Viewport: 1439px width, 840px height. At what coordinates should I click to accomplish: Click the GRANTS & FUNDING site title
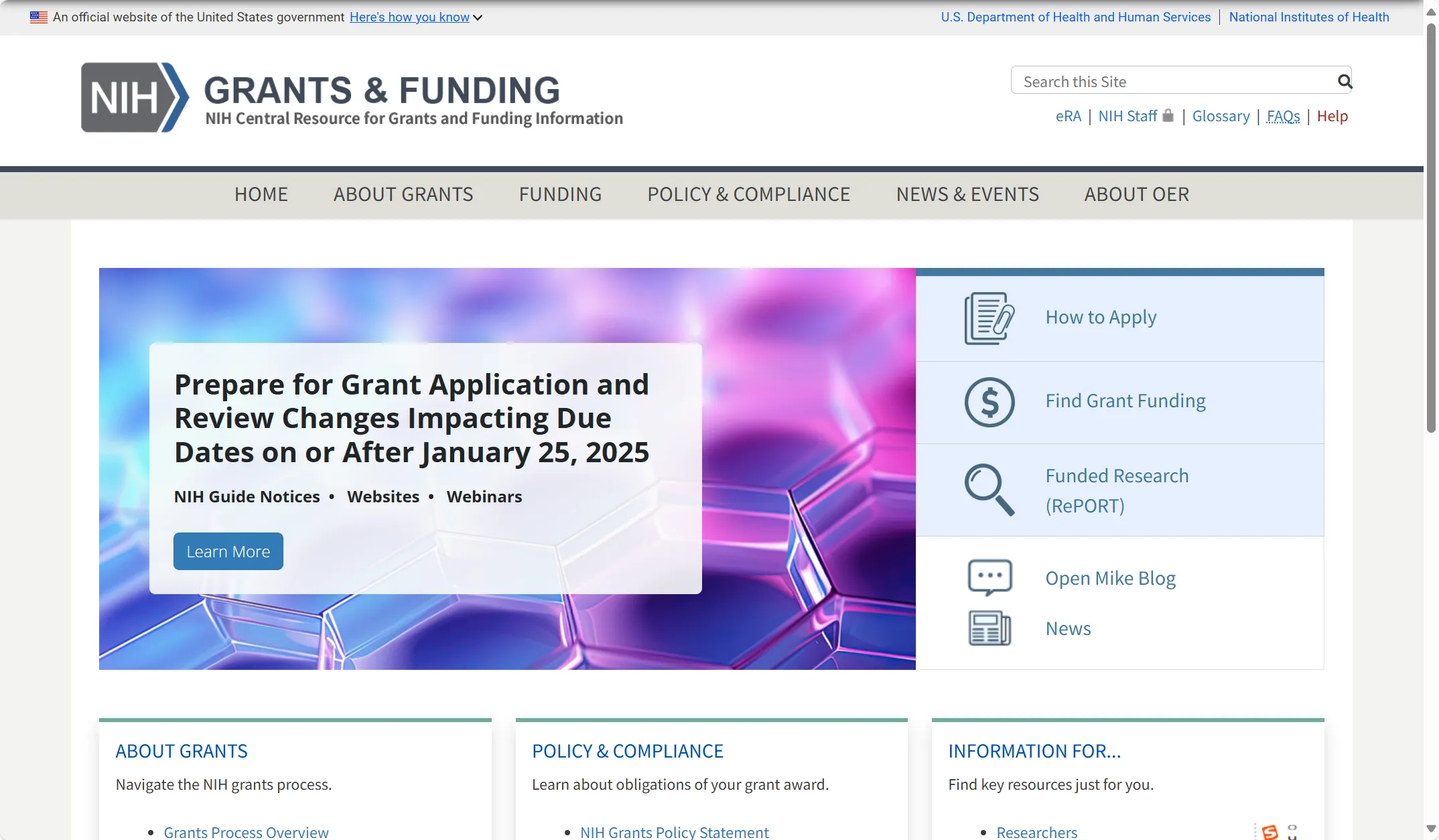click(381, 90)
